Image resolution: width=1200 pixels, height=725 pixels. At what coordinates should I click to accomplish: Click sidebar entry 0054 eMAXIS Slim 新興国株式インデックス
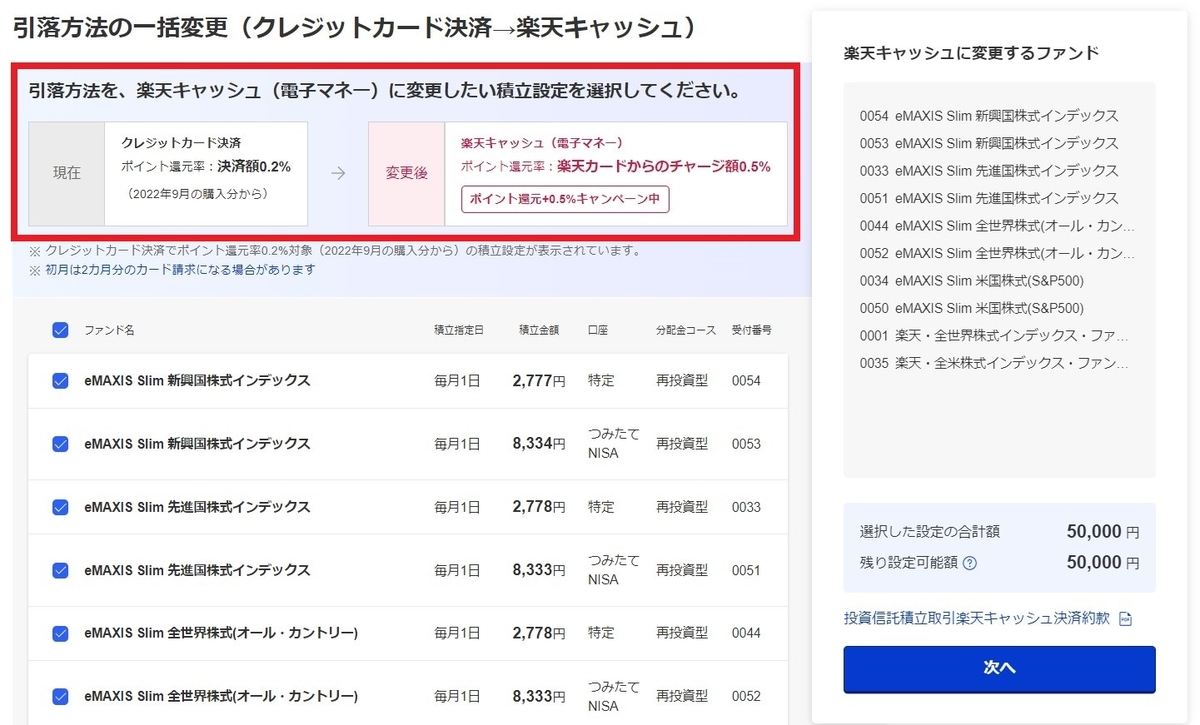click(x=989, y=116)
